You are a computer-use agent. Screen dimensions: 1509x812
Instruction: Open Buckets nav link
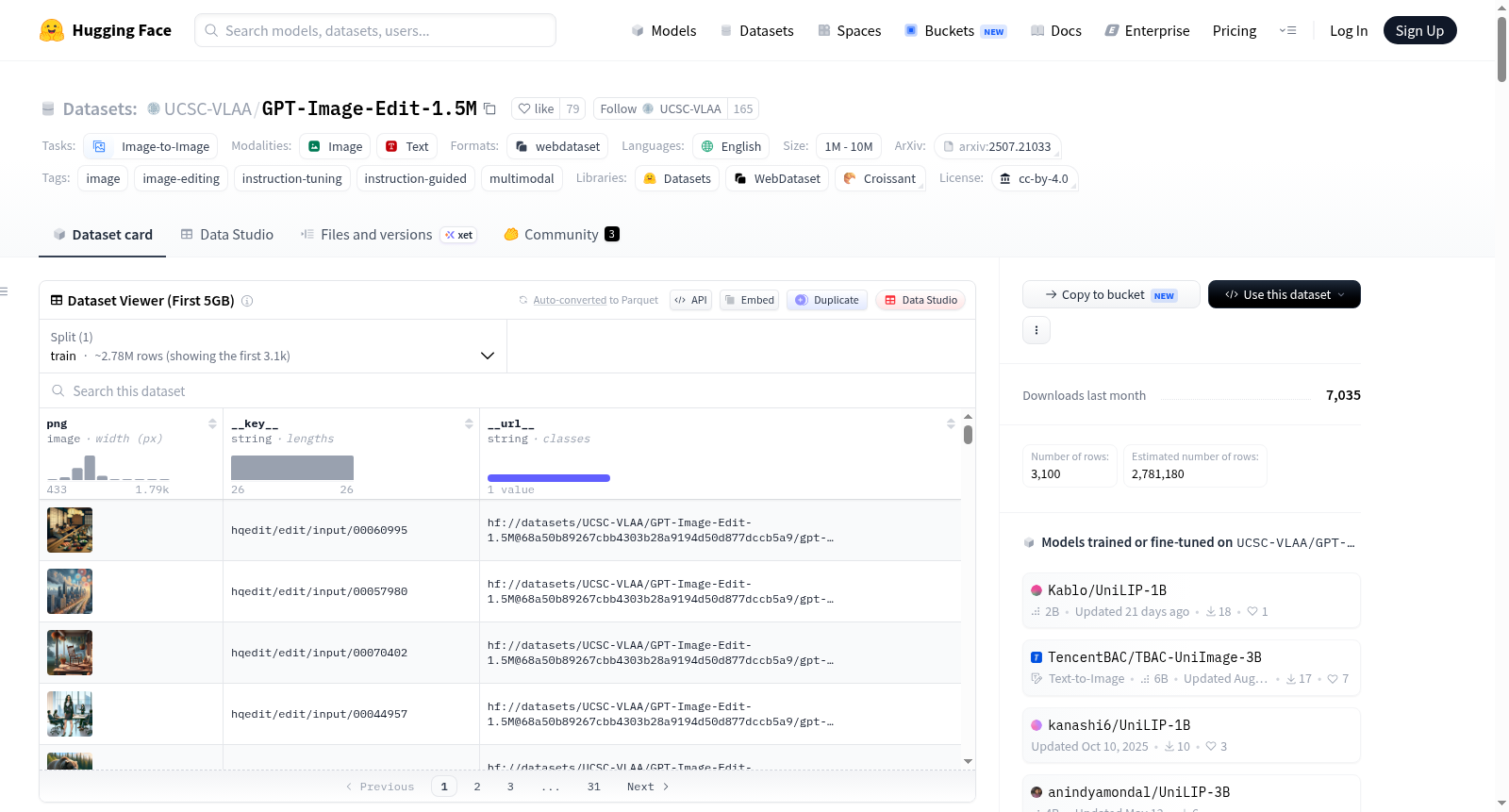955,30
